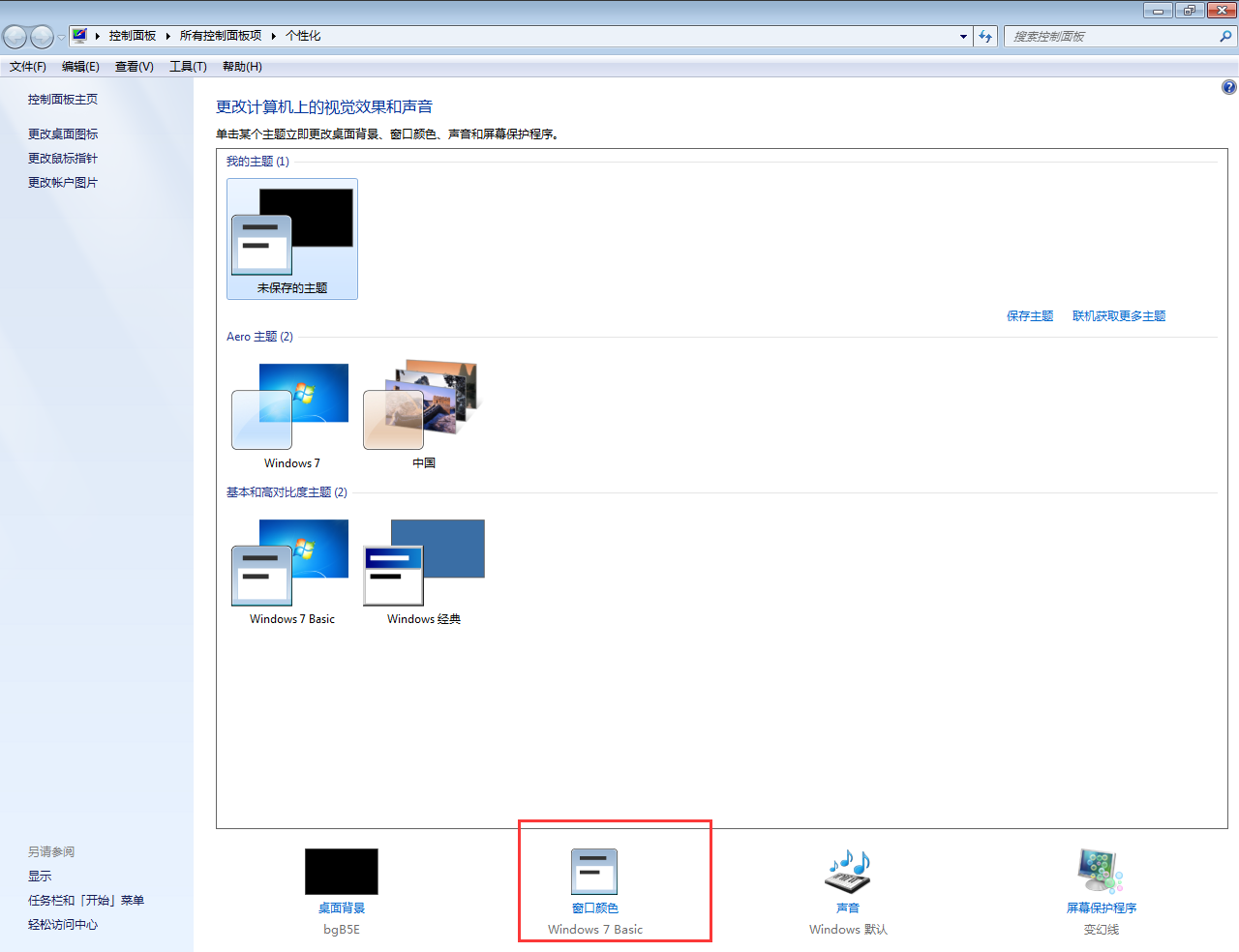Restore down the personalization window
Screen dimensions: 1239x952
point(1189,11)
